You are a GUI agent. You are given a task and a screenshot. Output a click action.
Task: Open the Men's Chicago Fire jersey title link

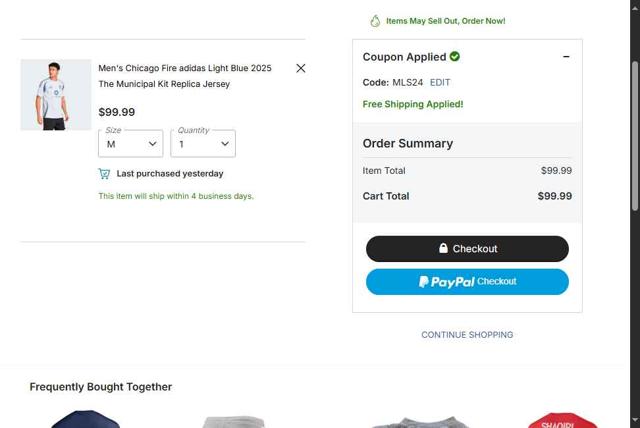click(x=185, y=76)
